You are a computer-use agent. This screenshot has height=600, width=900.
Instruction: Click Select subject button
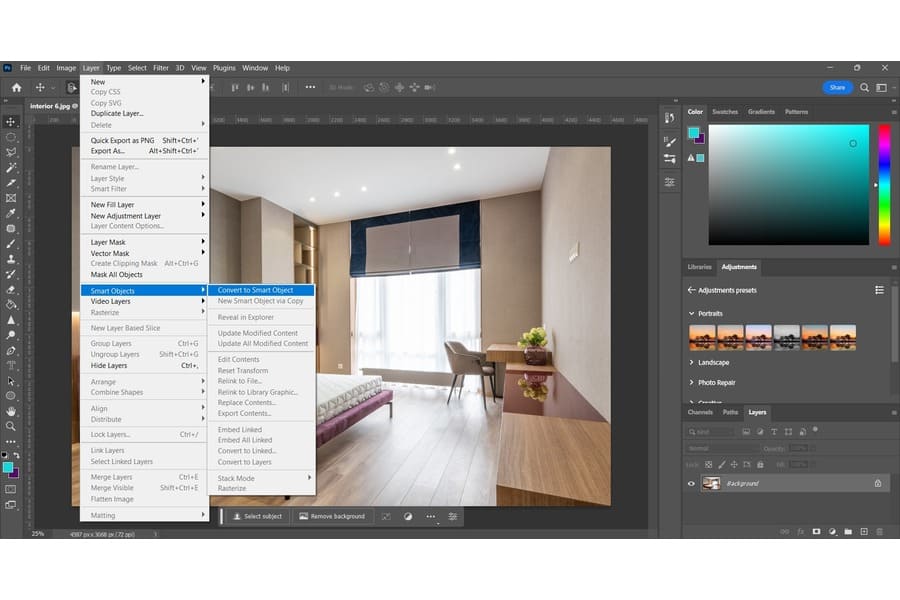[257, 516]
